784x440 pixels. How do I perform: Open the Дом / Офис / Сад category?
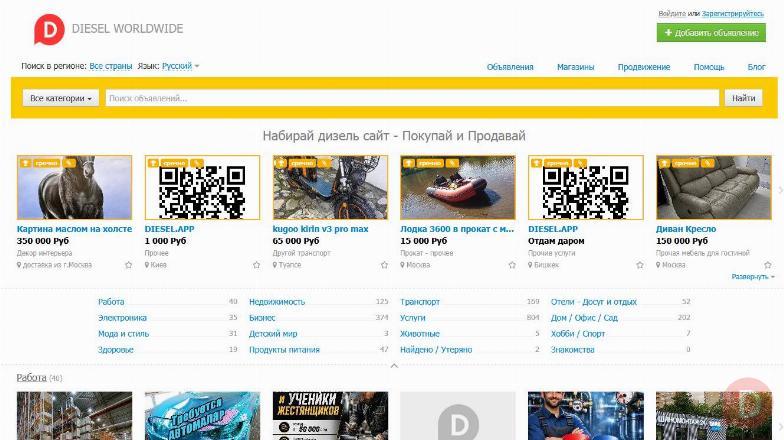click(x=584, y=318)
